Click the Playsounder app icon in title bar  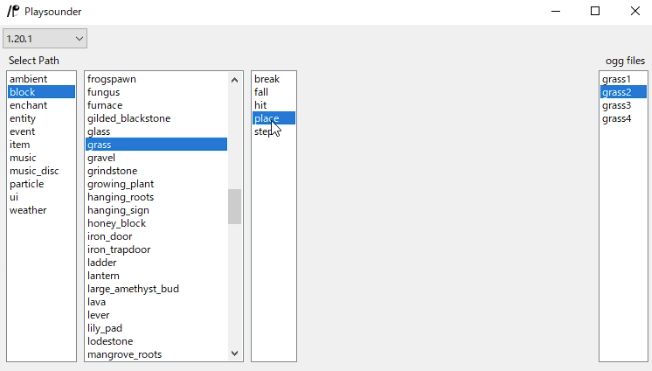point(13,11)
